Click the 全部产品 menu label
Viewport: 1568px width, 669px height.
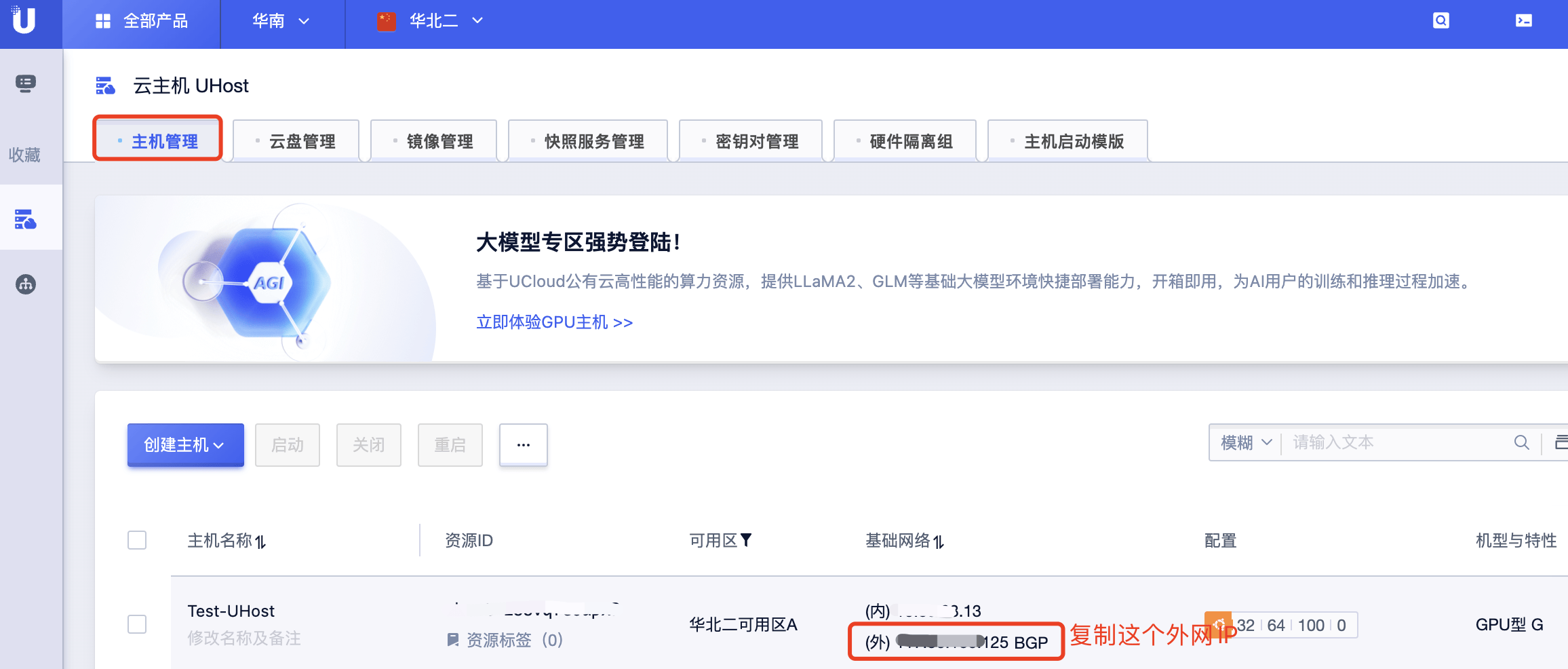[x=156, y=21]
